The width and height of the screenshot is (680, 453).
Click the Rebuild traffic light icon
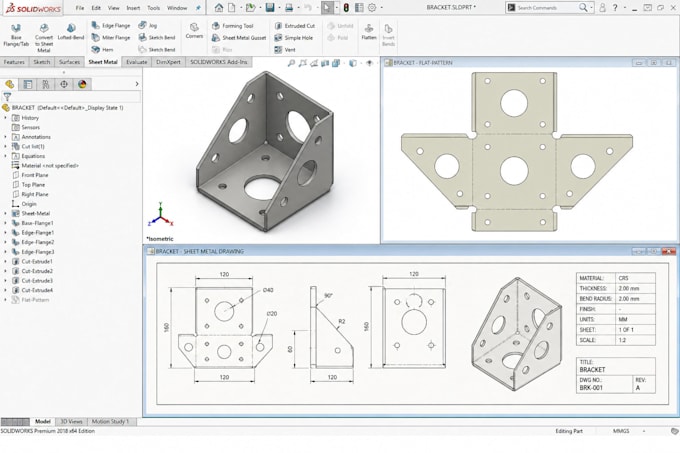346,7
